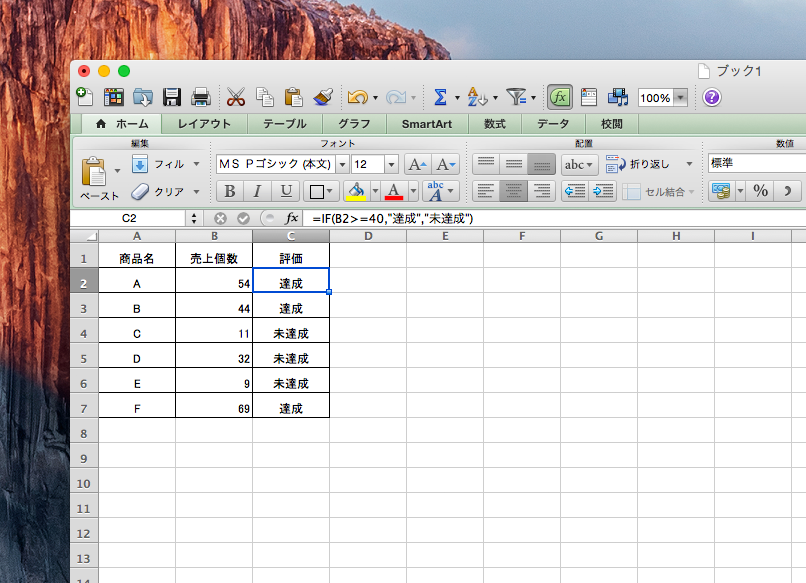Cancel formula entry X button

click(x=221, y=218)
